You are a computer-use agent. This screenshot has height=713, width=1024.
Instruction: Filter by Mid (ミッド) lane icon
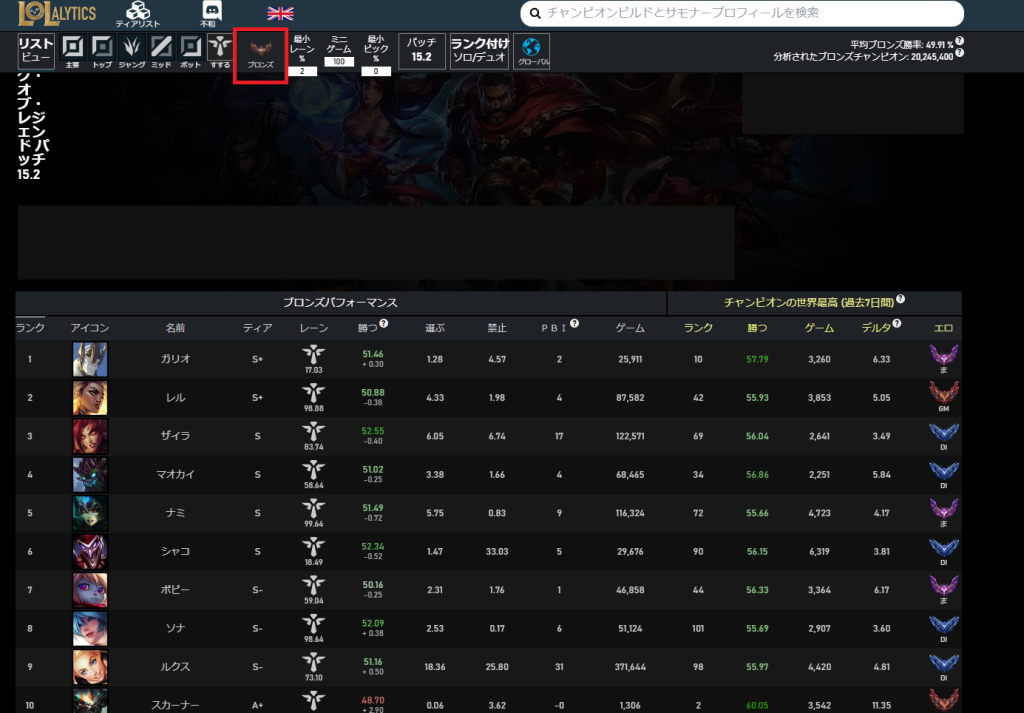pos(162,50)
